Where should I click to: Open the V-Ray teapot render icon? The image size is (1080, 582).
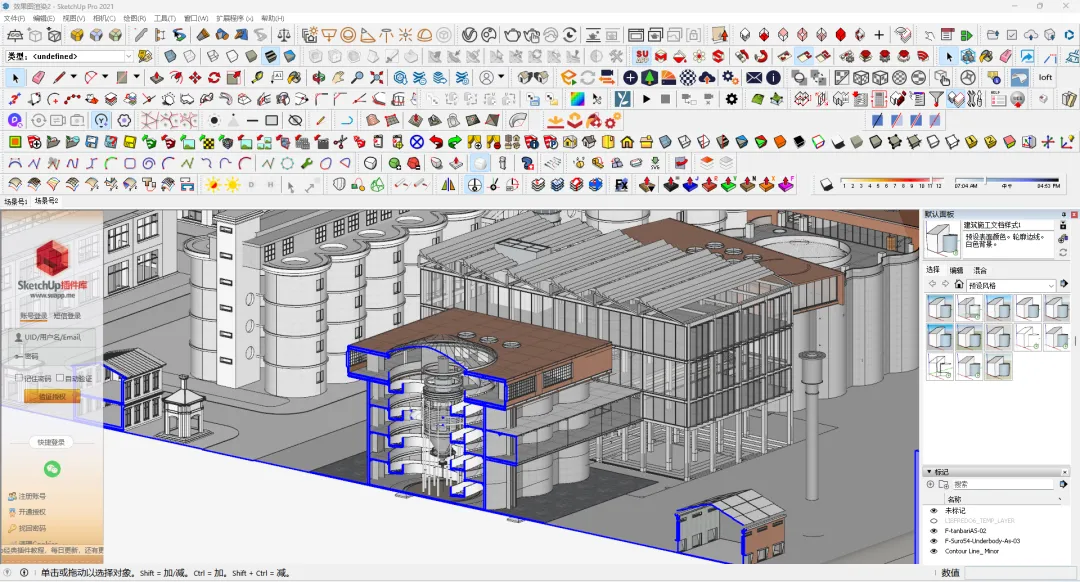(512, 34)
